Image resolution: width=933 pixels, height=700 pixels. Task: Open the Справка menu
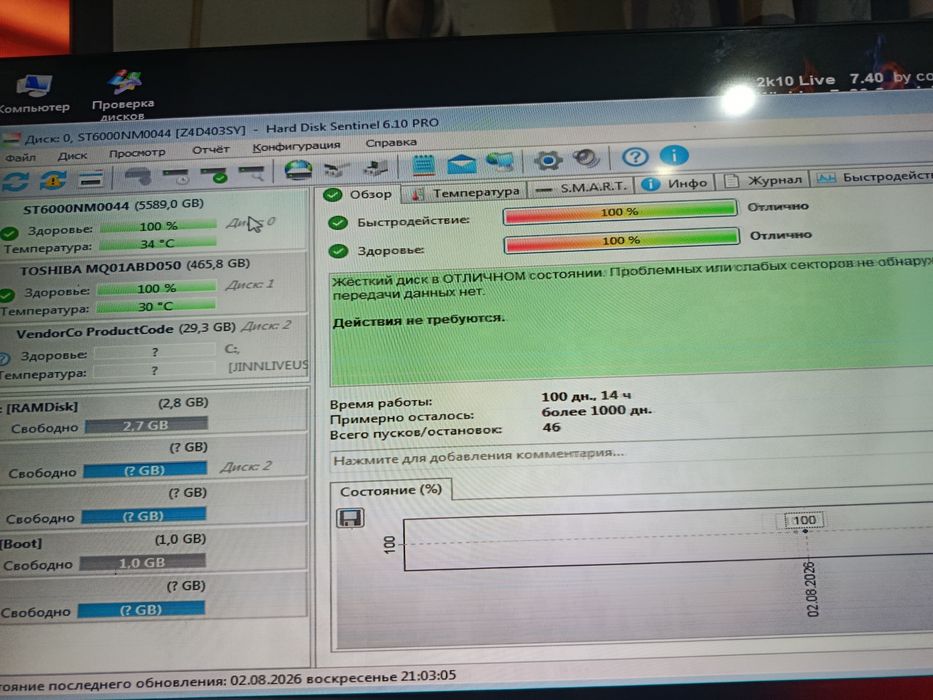tap(390, 143)
